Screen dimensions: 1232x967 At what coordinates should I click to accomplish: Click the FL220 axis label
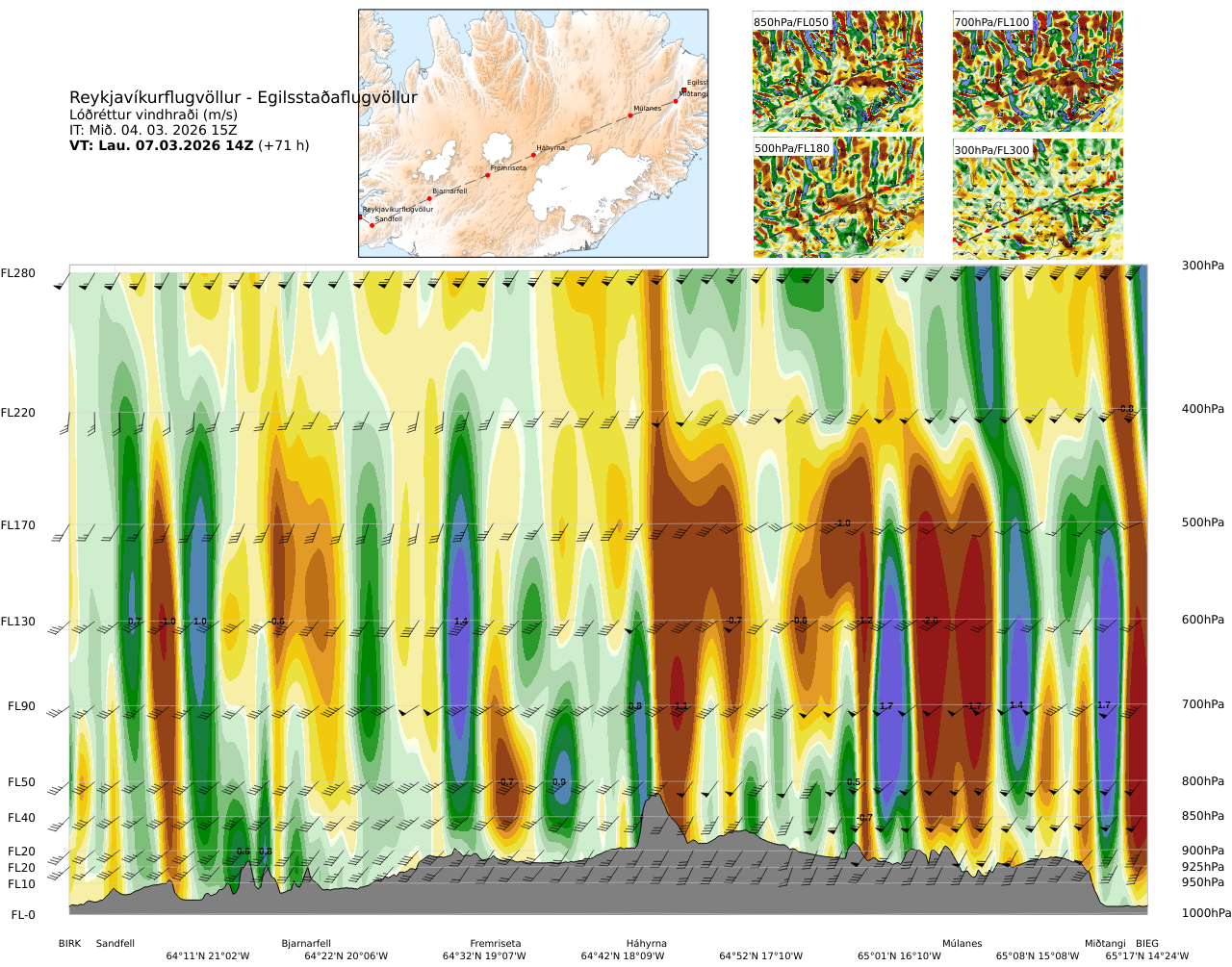[x=18, y=413]
